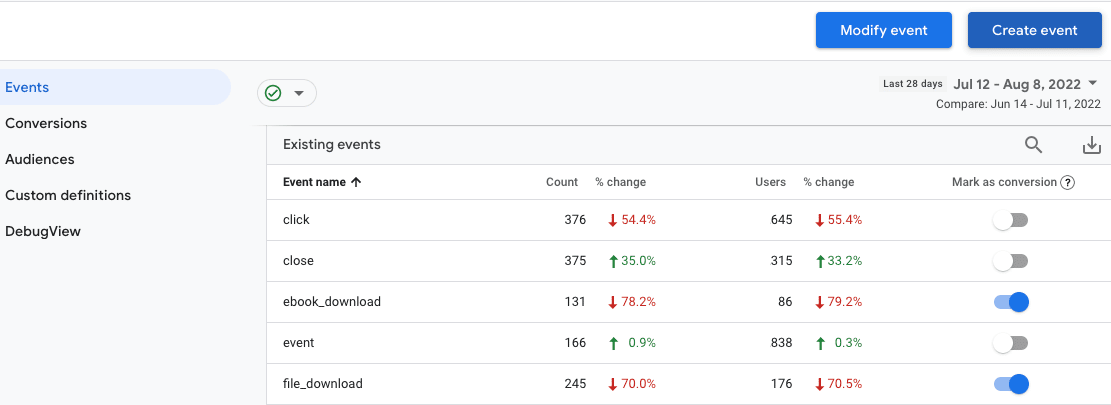
Task: Mark event row as conversion
Action: tap(1011, 343)
